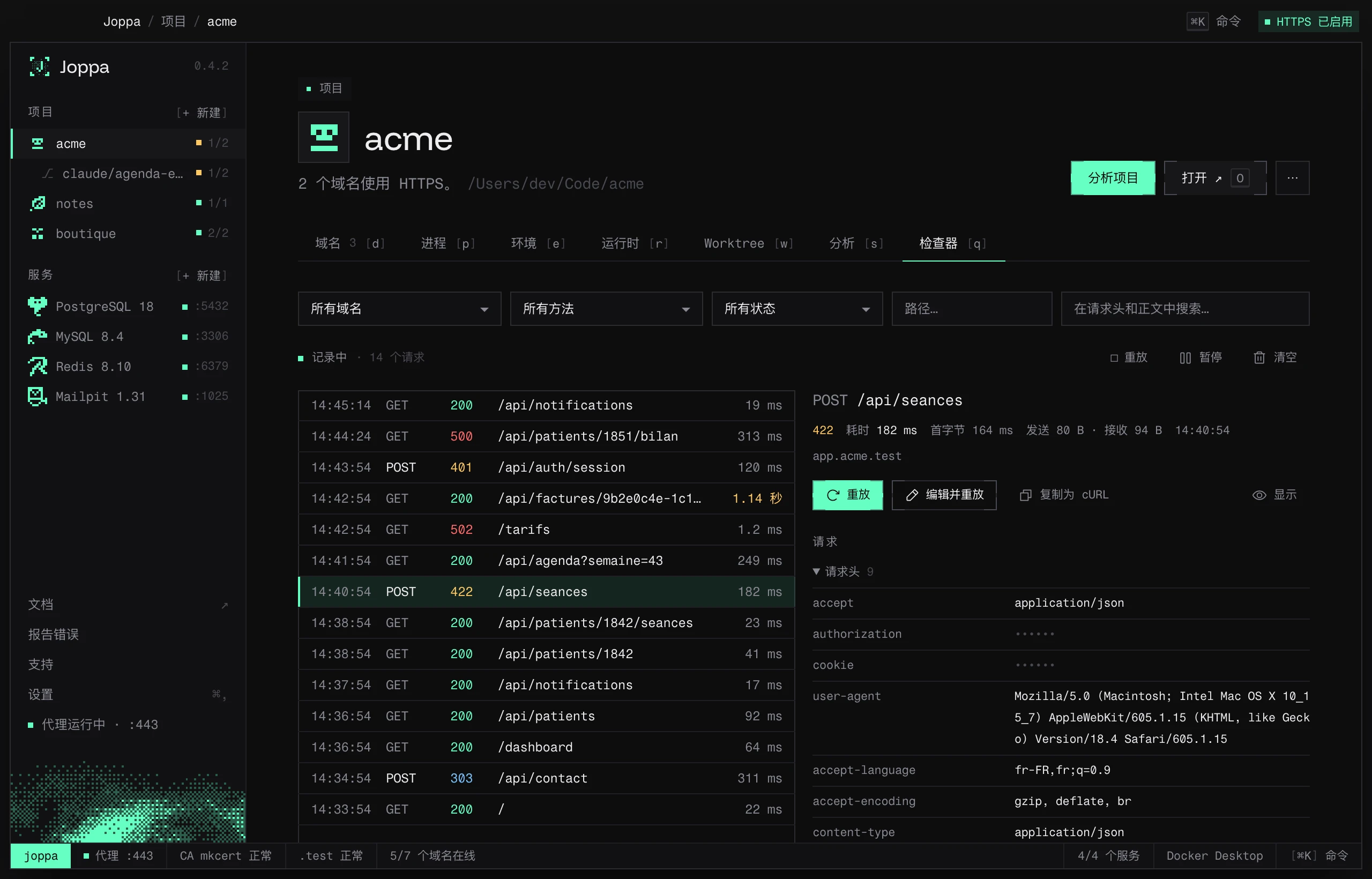
Task: Collapse the 请求头 9 section
Action: tap(842, 571)
